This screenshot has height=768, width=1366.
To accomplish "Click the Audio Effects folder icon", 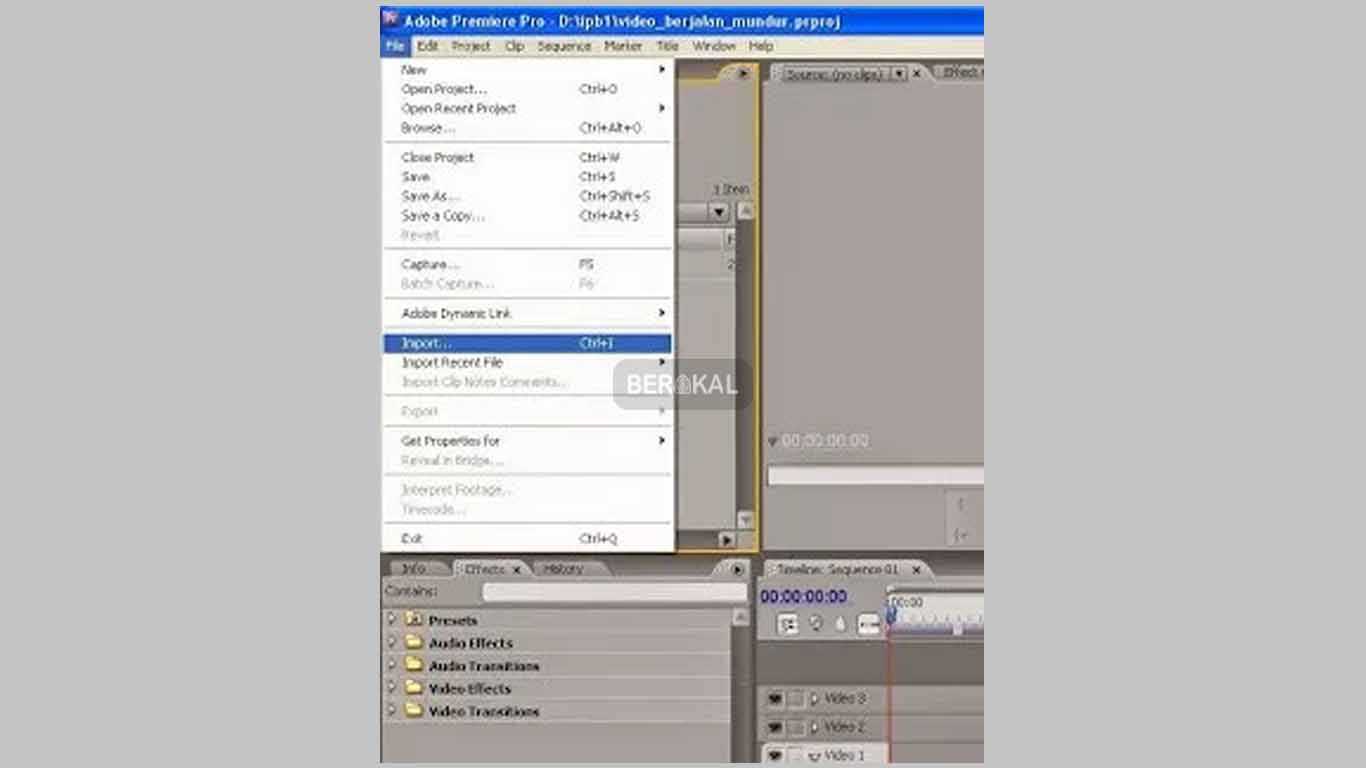I will [x=415, y=643].
